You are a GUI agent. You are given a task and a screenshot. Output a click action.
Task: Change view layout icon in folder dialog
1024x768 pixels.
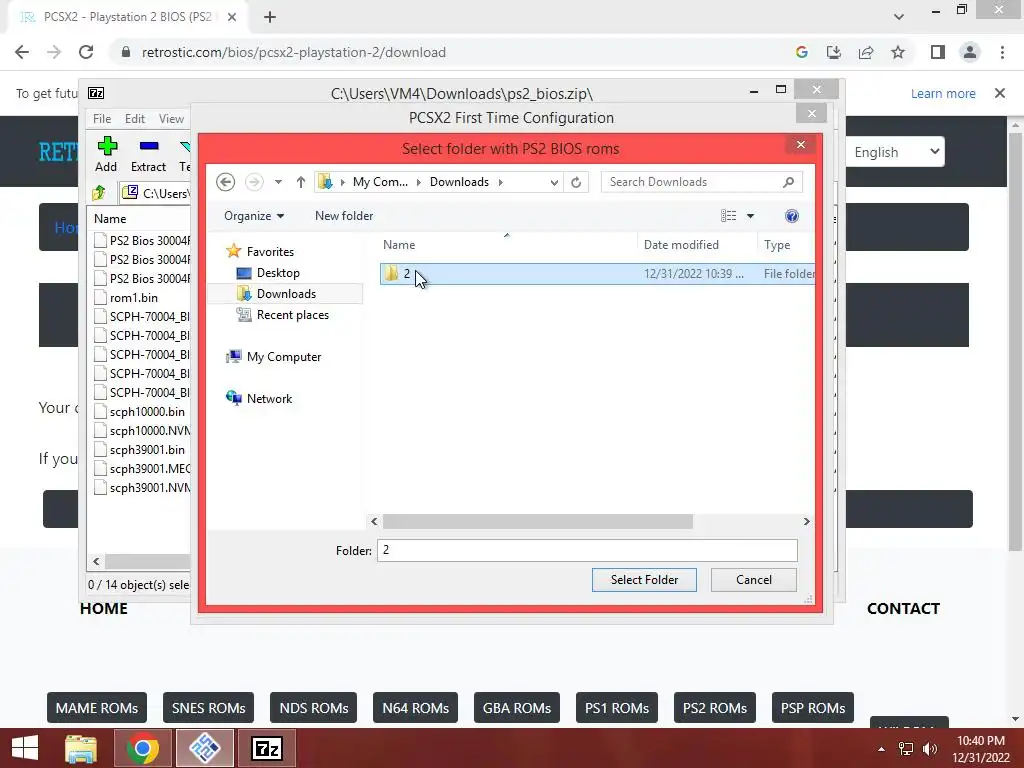[x=728, y=216]
